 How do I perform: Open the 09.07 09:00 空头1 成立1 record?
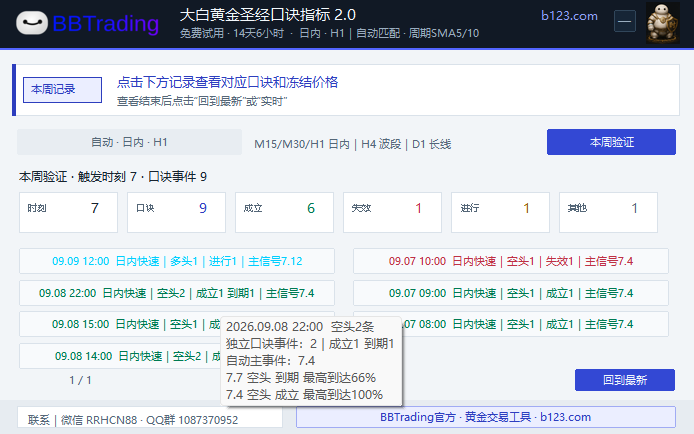[511, 293]
